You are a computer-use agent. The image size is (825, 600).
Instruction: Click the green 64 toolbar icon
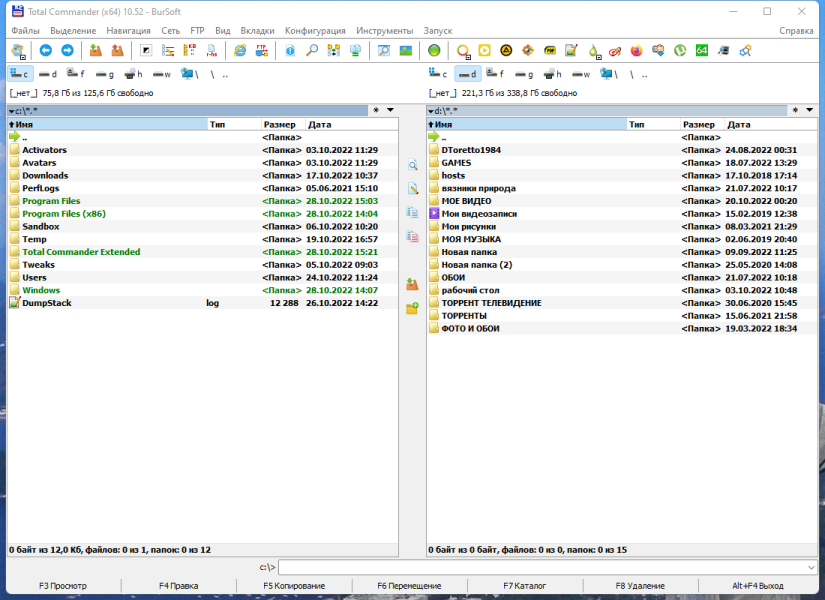pos(701,51)
